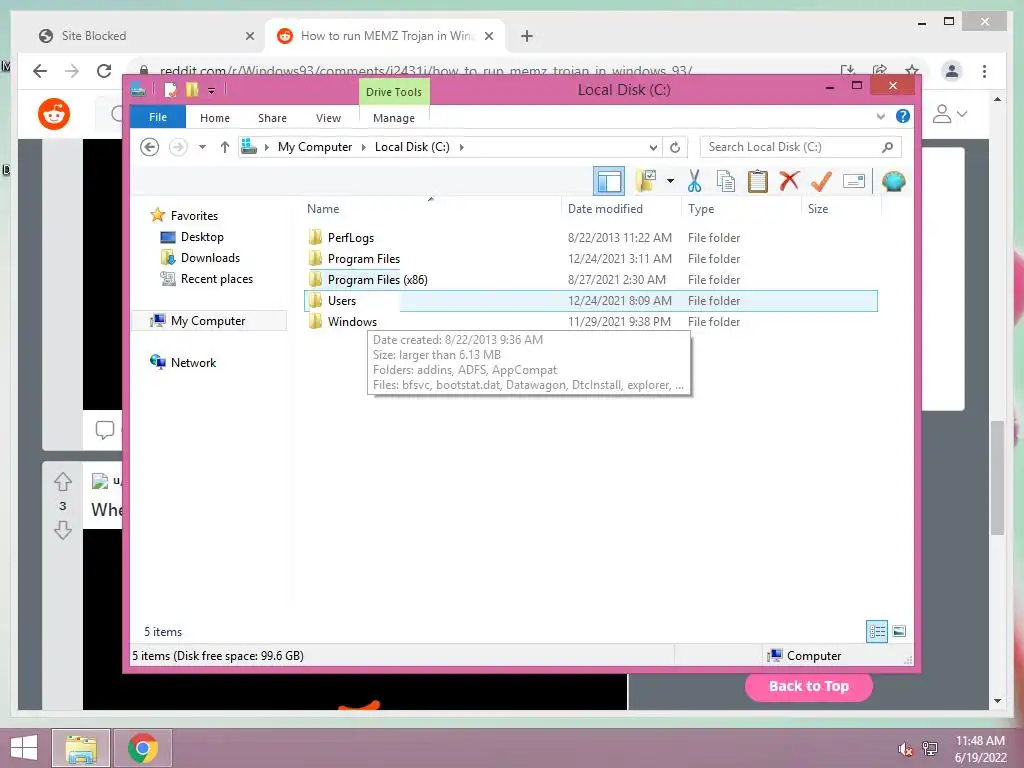Viewport: 1024px width, 768px height.
Task: Expand the Explorer ribbon chevron
Action: click(x=880, y=117)
